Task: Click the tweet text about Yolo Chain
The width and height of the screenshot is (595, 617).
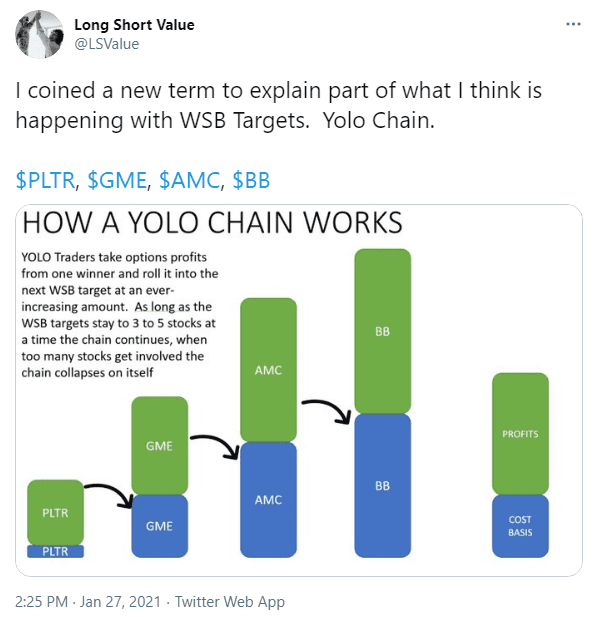Action: click(279, 105)
